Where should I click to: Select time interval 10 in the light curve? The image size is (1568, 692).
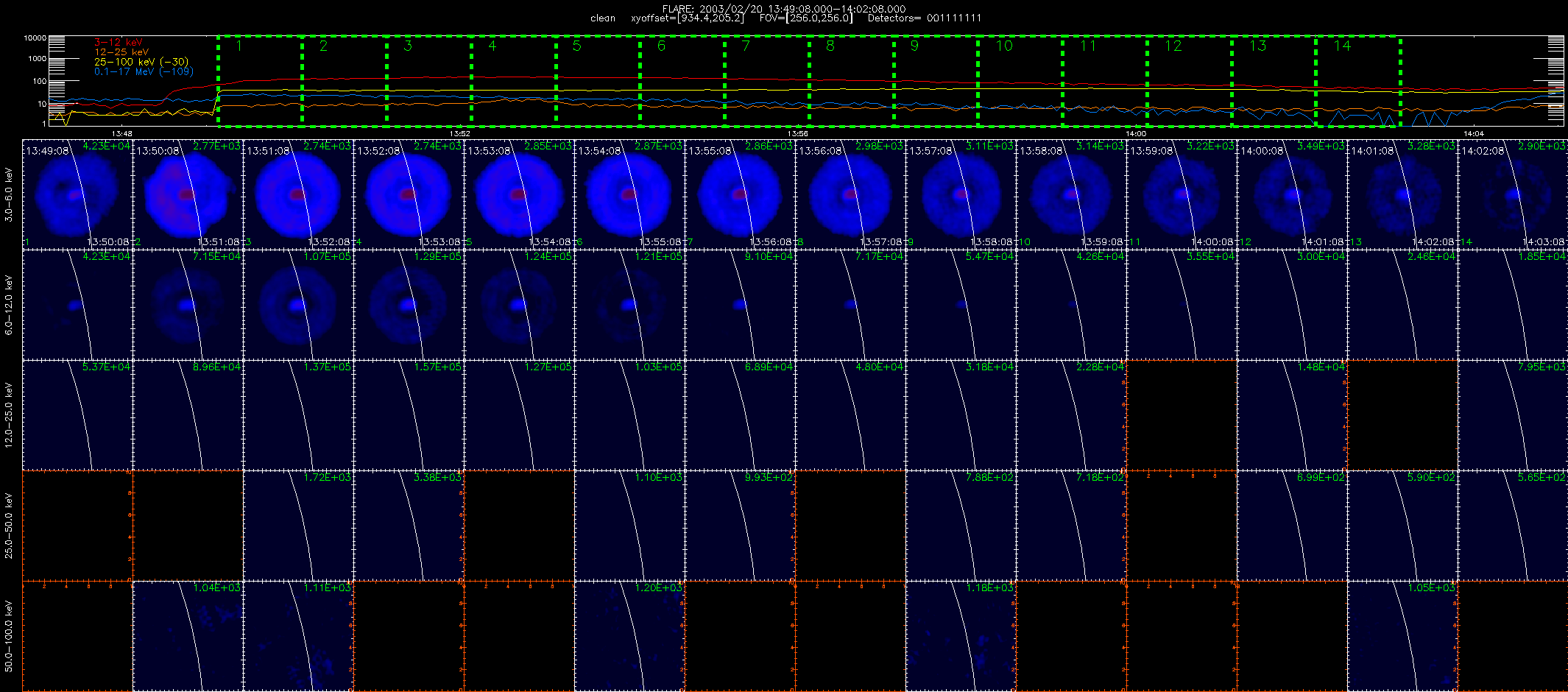(x=1020, y=81)
